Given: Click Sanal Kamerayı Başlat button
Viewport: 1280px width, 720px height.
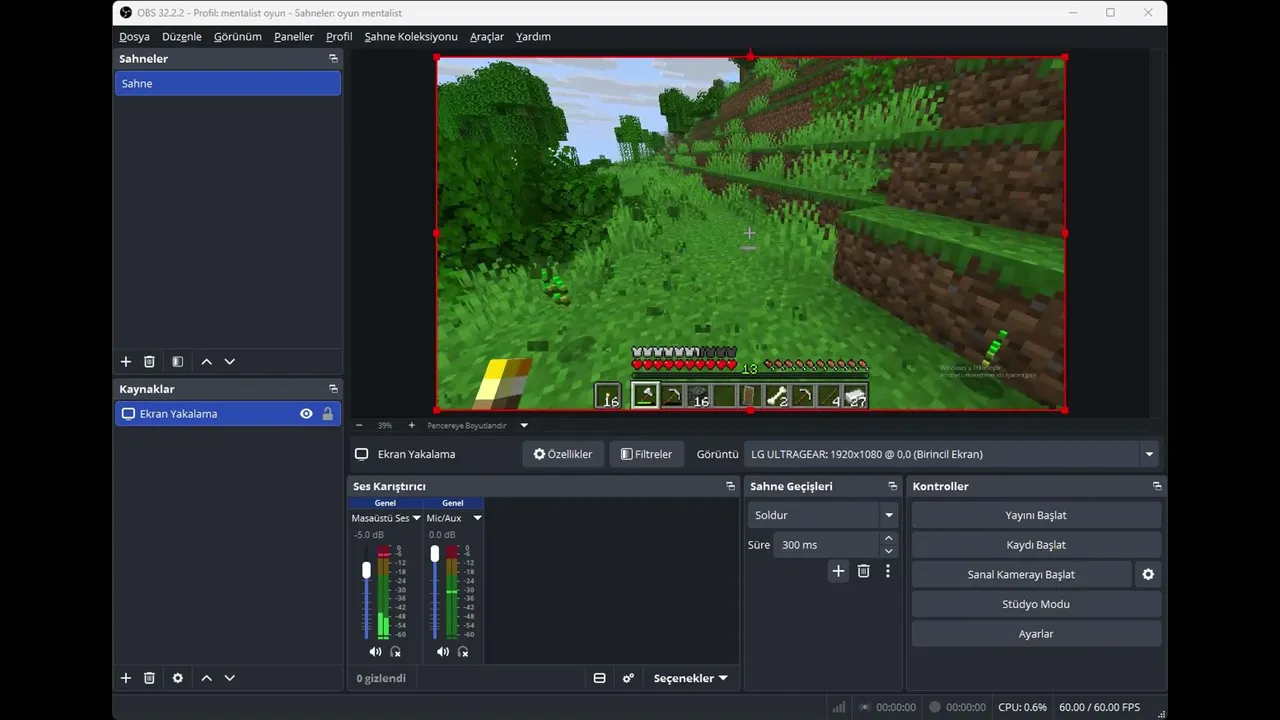Looking at the screenshot, I should [x=1021, y=575].
